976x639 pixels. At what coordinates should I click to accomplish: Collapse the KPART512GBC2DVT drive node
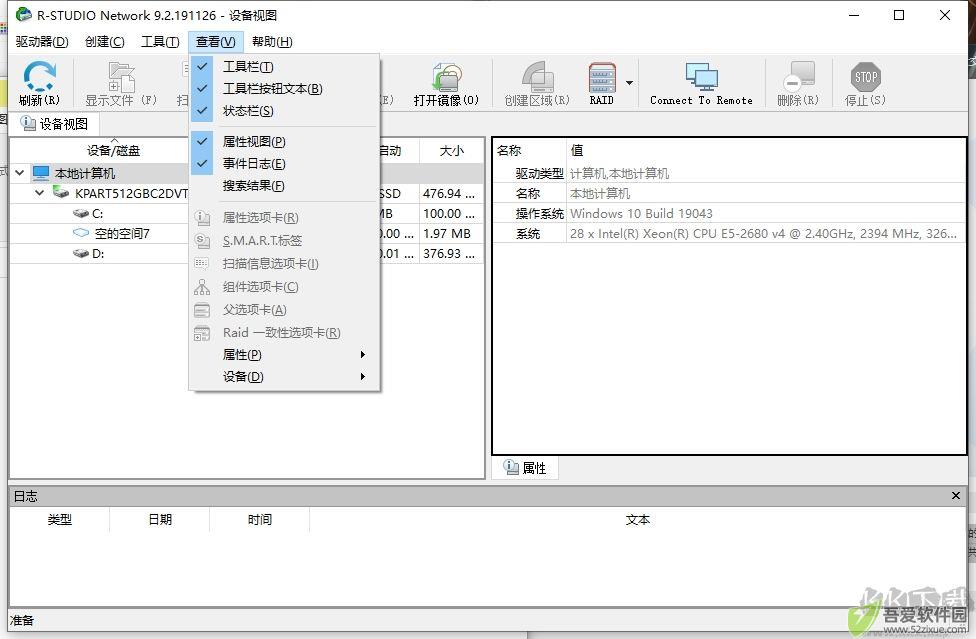point(40,193)
